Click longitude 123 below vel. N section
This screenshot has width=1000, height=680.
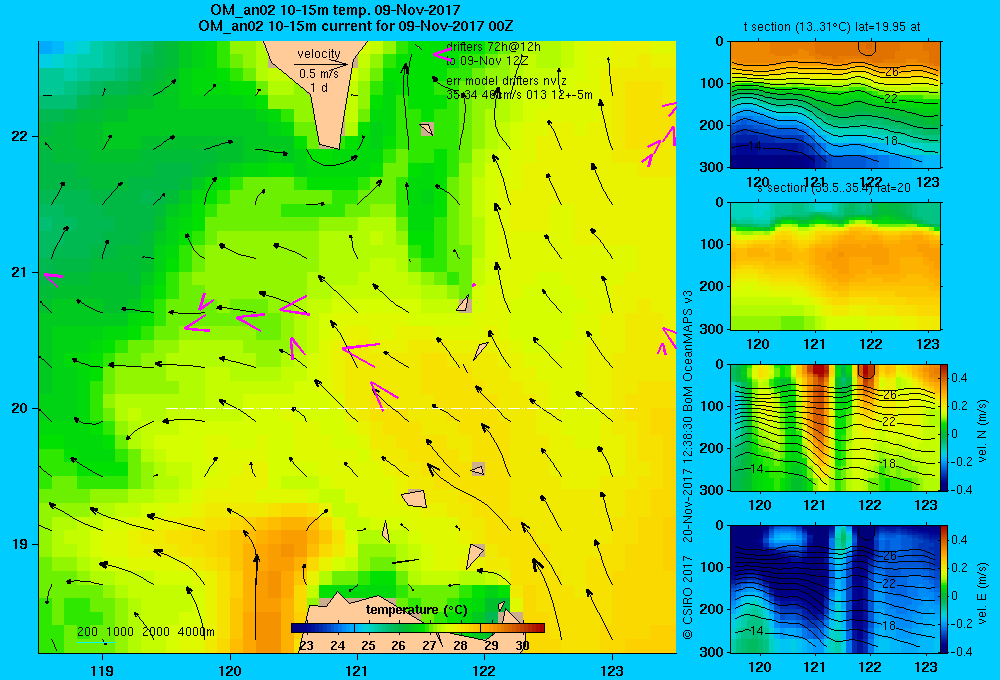tap(927, 506)
